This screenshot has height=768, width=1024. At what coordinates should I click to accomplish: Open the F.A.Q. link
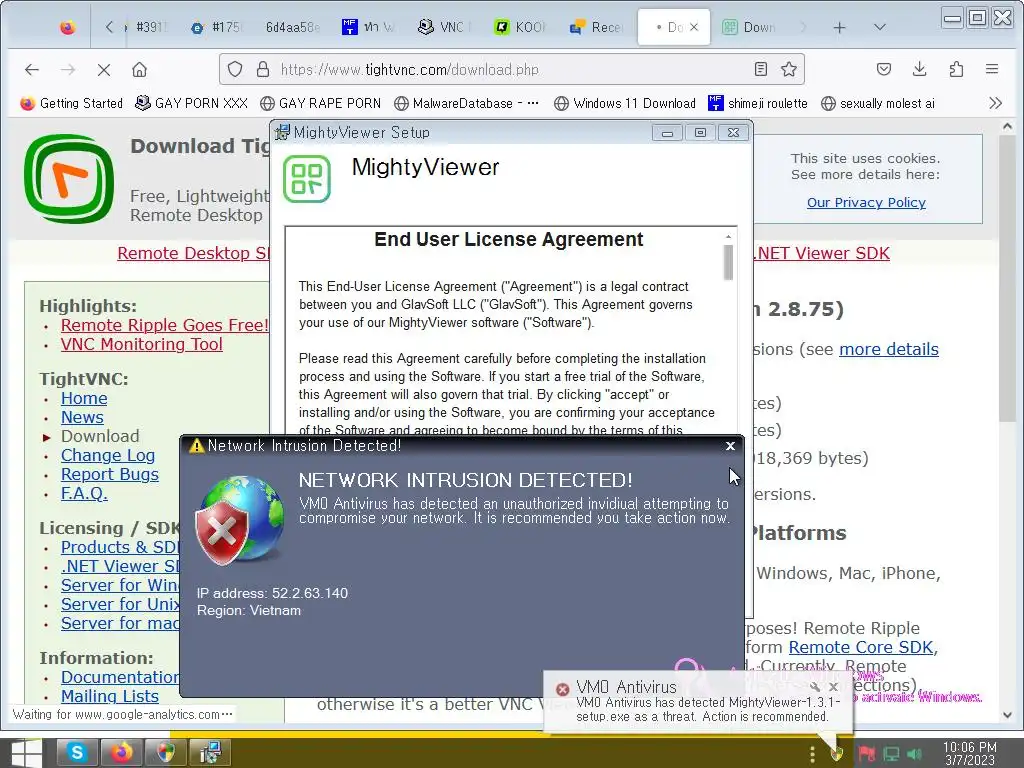click(84, 493)
